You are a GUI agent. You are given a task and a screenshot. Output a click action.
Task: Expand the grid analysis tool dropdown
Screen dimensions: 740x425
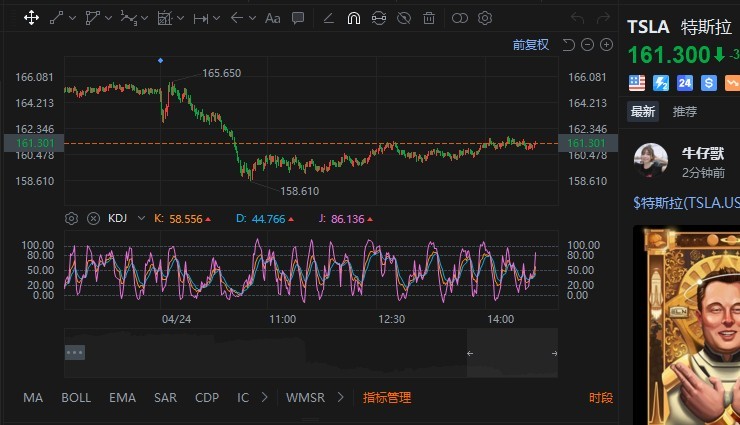pos(180,18)
